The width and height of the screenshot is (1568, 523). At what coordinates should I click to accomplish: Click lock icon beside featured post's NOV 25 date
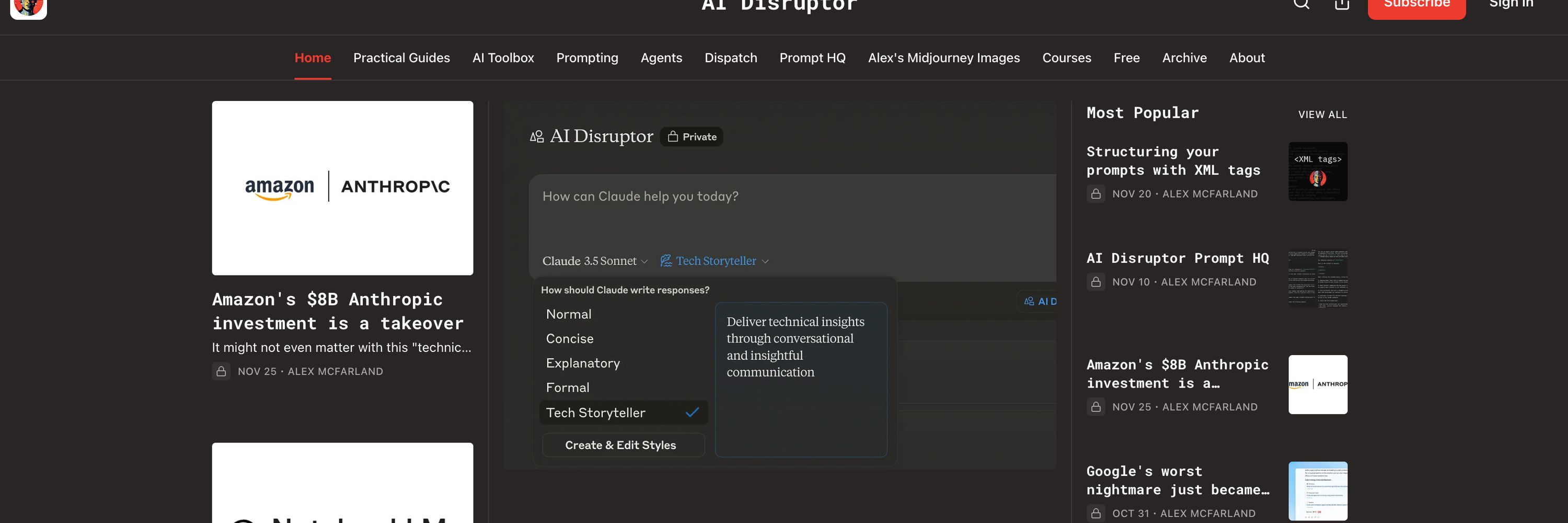click(222, 371)
